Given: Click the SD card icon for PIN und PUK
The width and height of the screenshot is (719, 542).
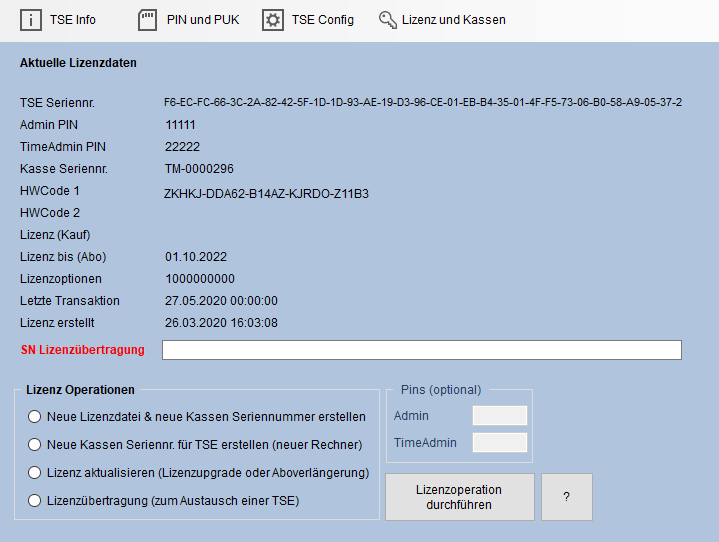Looking at the screenshot, I should coord(147,20).
